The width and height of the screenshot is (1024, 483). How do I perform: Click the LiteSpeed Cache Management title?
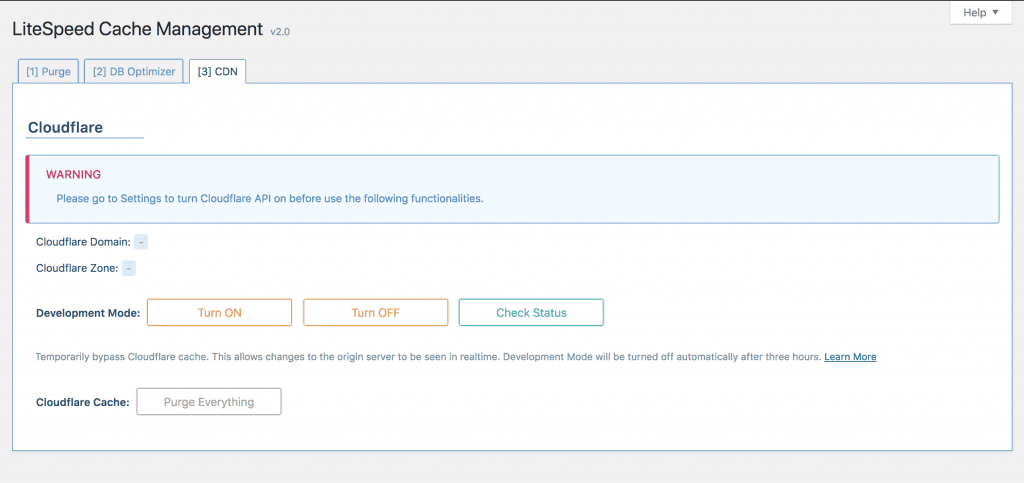(137, 29)
